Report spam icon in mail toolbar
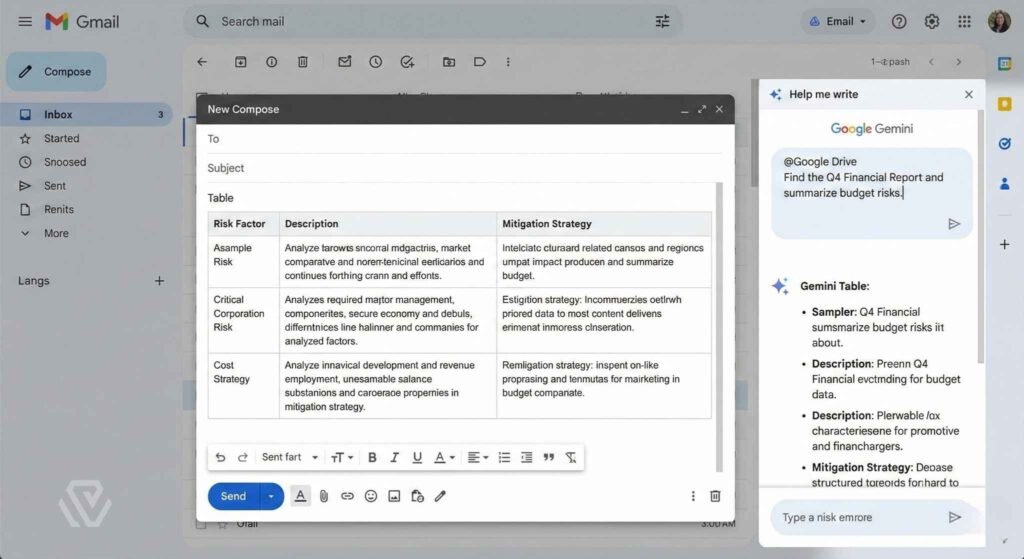 (x=272, y=62)
